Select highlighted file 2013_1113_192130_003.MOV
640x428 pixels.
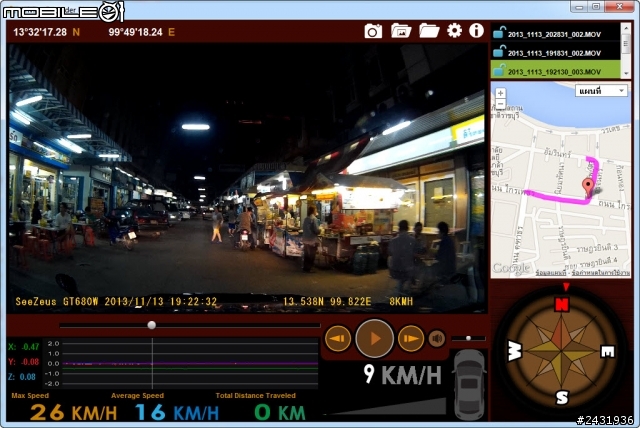(x=556, y=71)
